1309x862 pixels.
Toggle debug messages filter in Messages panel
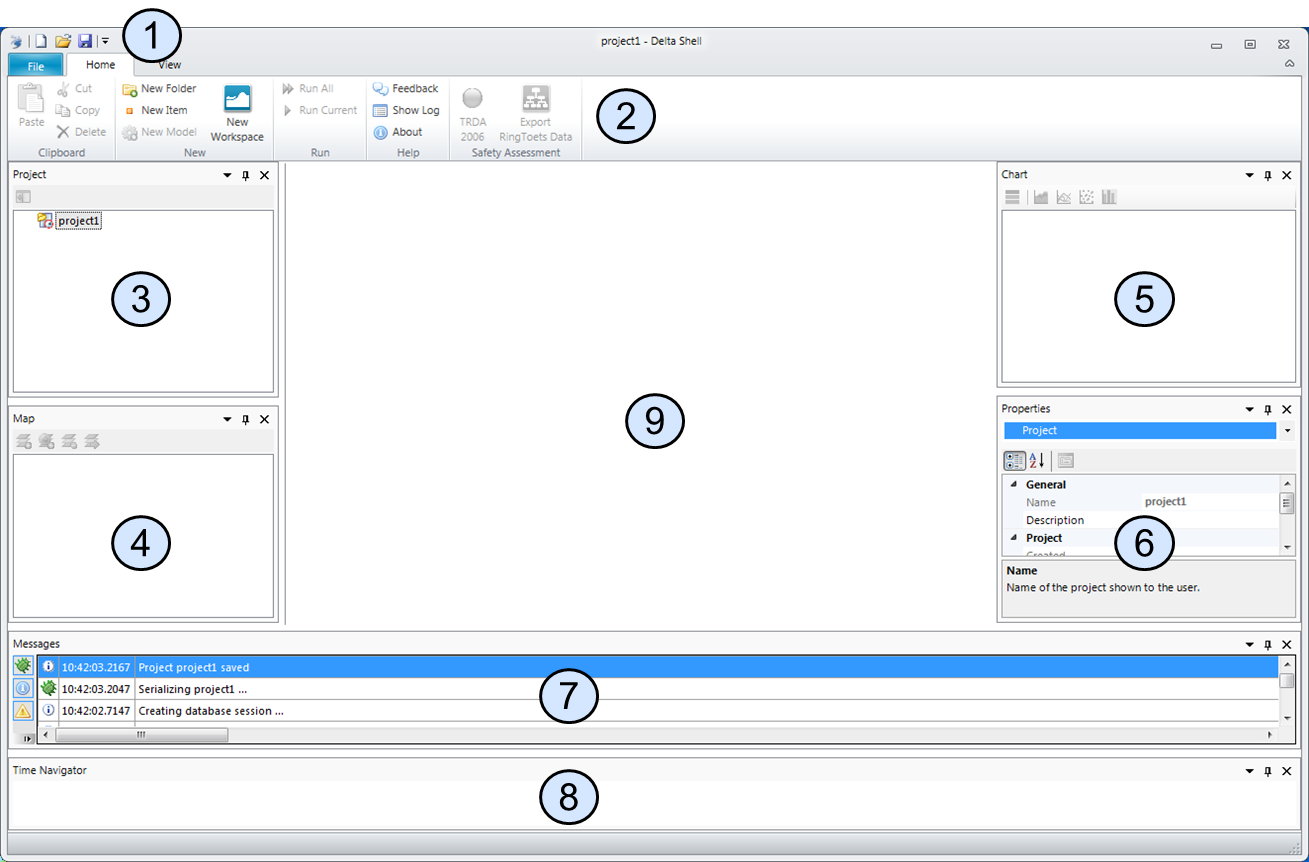(23, 665)
